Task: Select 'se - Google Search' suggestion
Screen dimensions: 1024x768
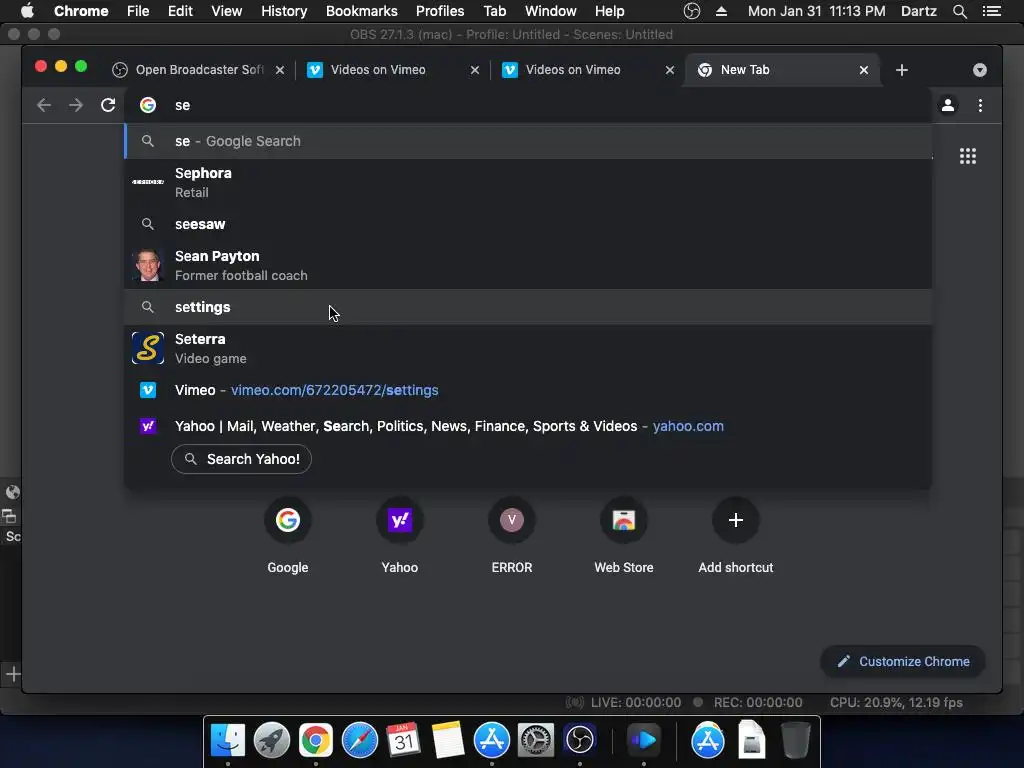Action: (528, 141)
